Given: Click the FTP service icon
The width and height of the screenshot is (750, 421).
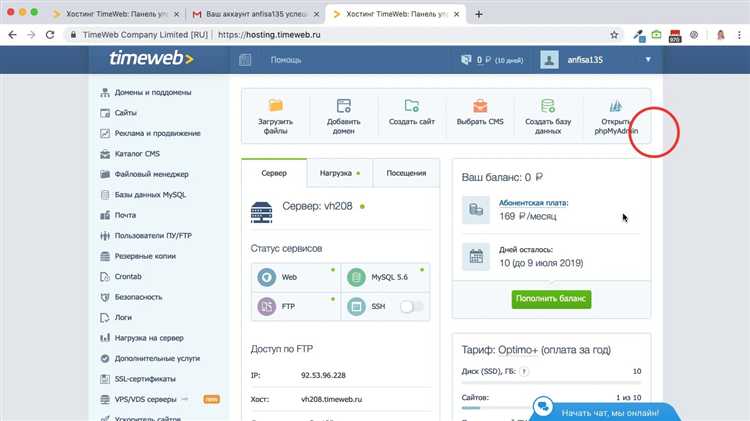Looking at the screenshot, I should (x=266, y=306).
